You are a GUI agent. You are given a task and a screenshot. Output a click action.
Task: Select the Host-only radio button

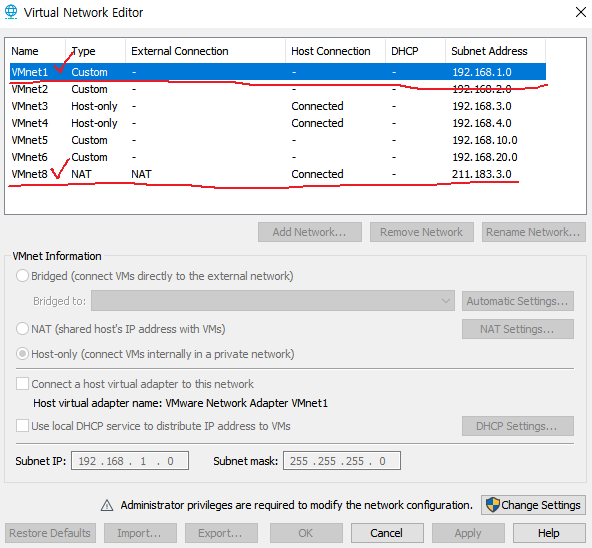coord(22,354)
